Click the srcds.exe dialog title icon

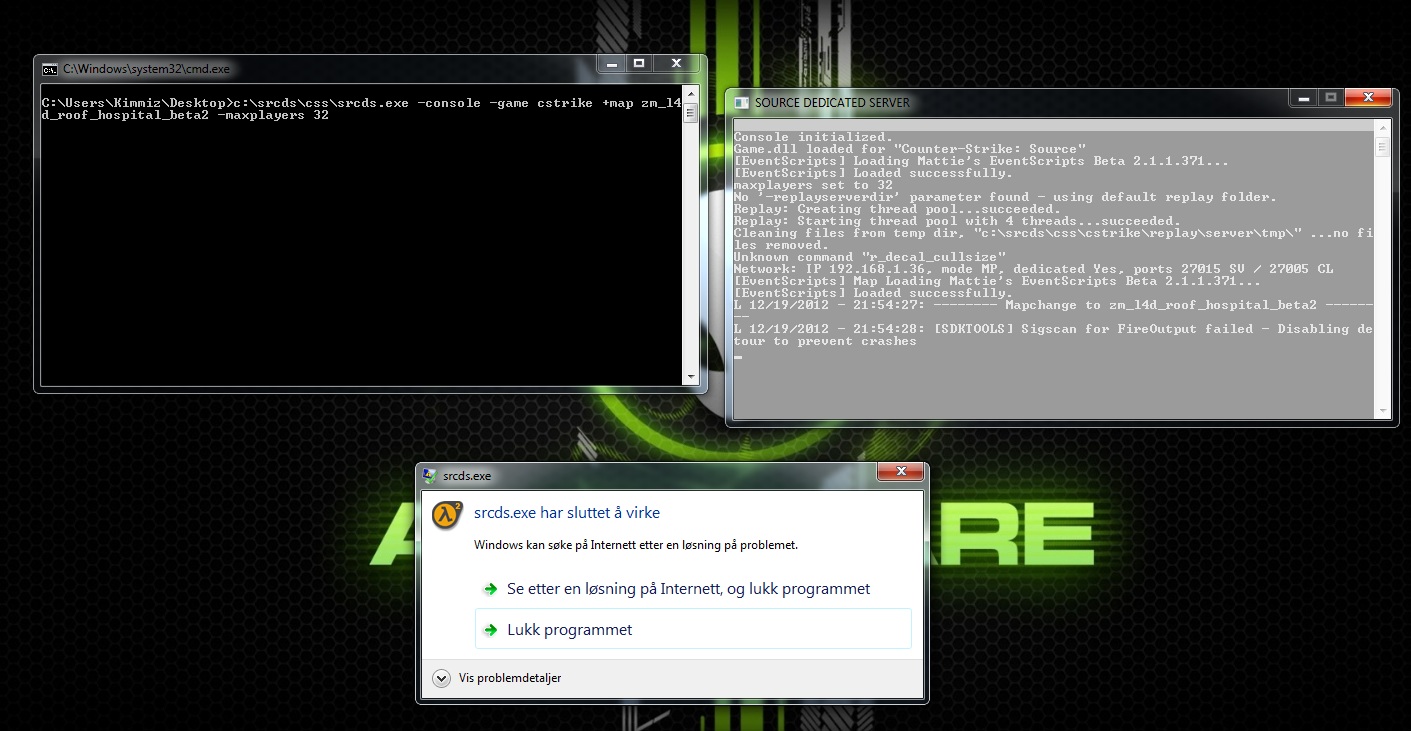[430, 476]
